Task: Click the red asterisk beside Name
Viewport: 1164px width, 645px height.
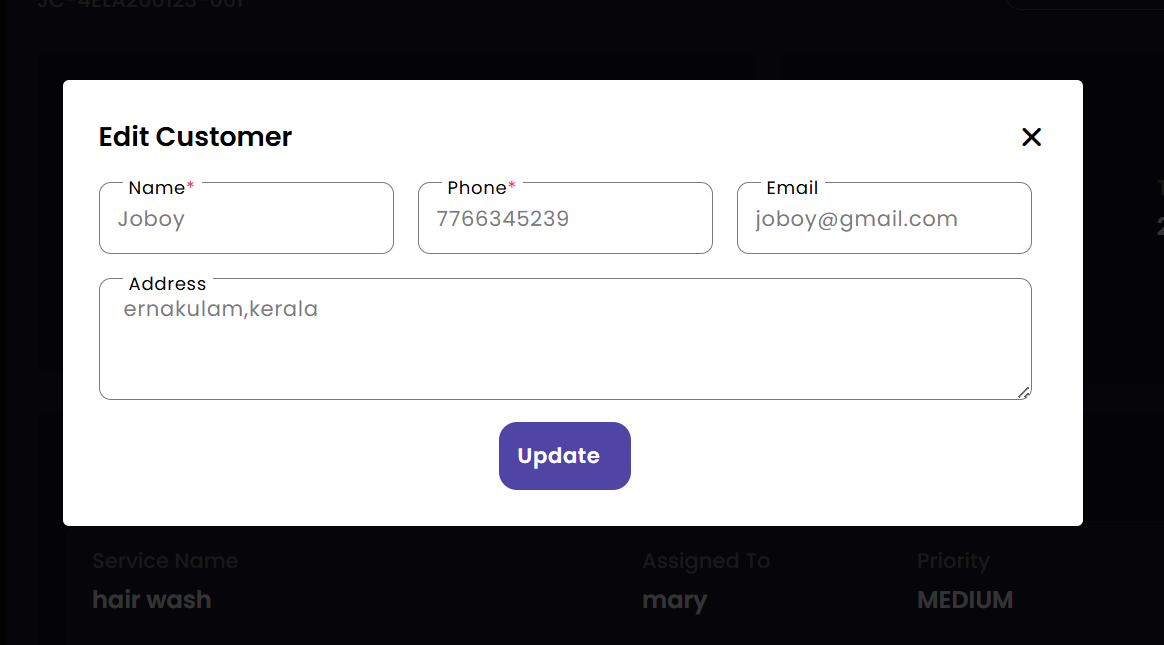Action: point(191,188)
